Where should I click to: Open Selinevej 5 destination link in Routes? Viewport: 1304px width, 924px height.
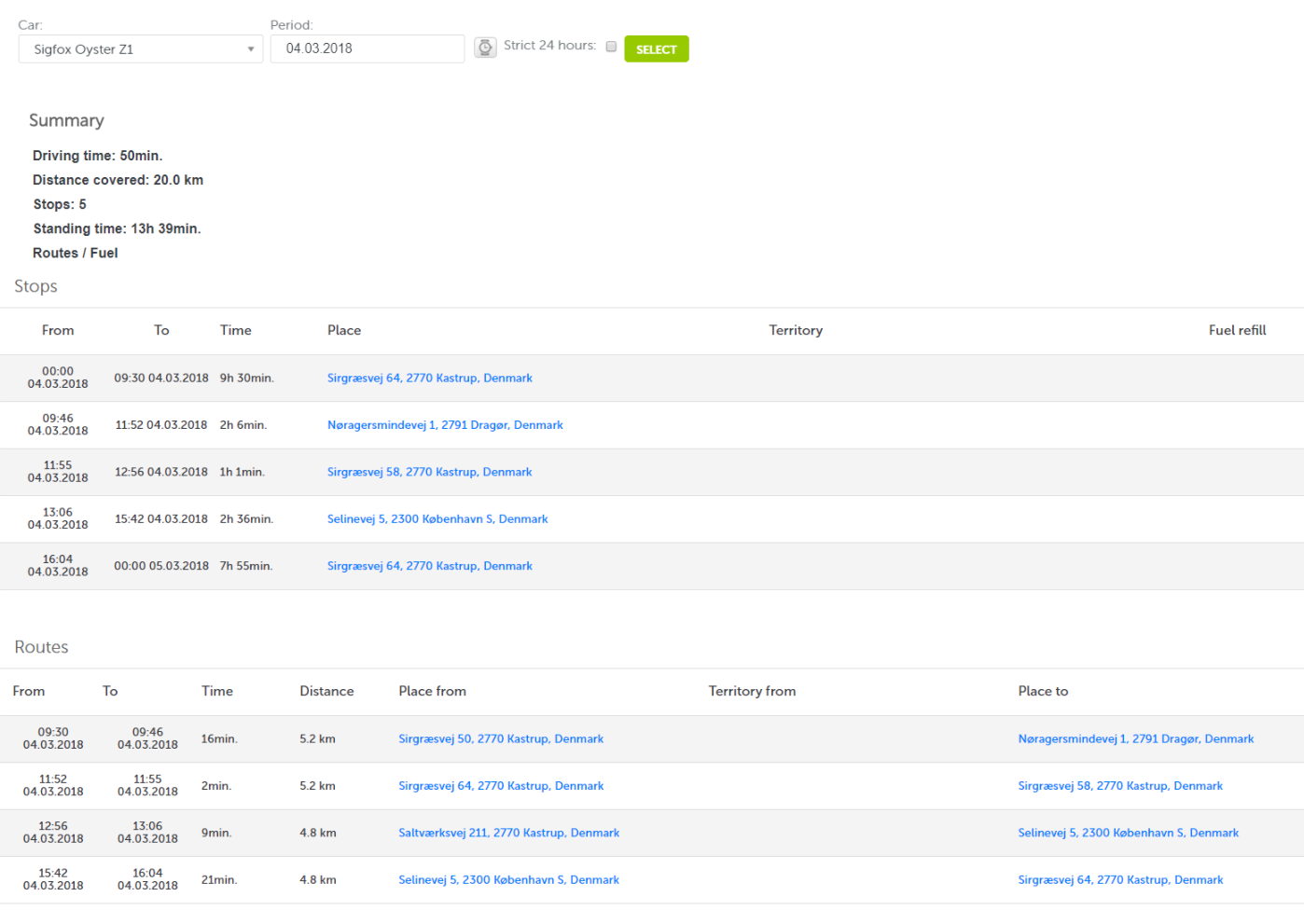tap(1128, 834)
